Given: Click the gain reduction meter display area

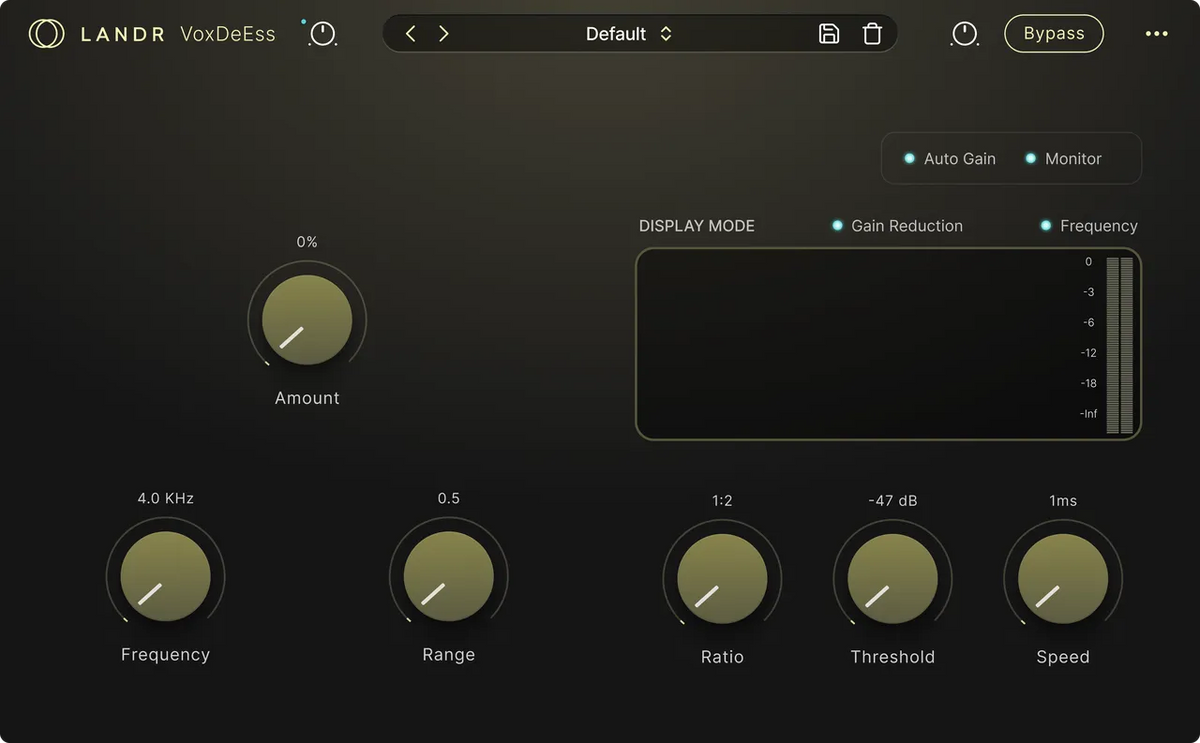Looking at the screenshot, I should [860, 344].
